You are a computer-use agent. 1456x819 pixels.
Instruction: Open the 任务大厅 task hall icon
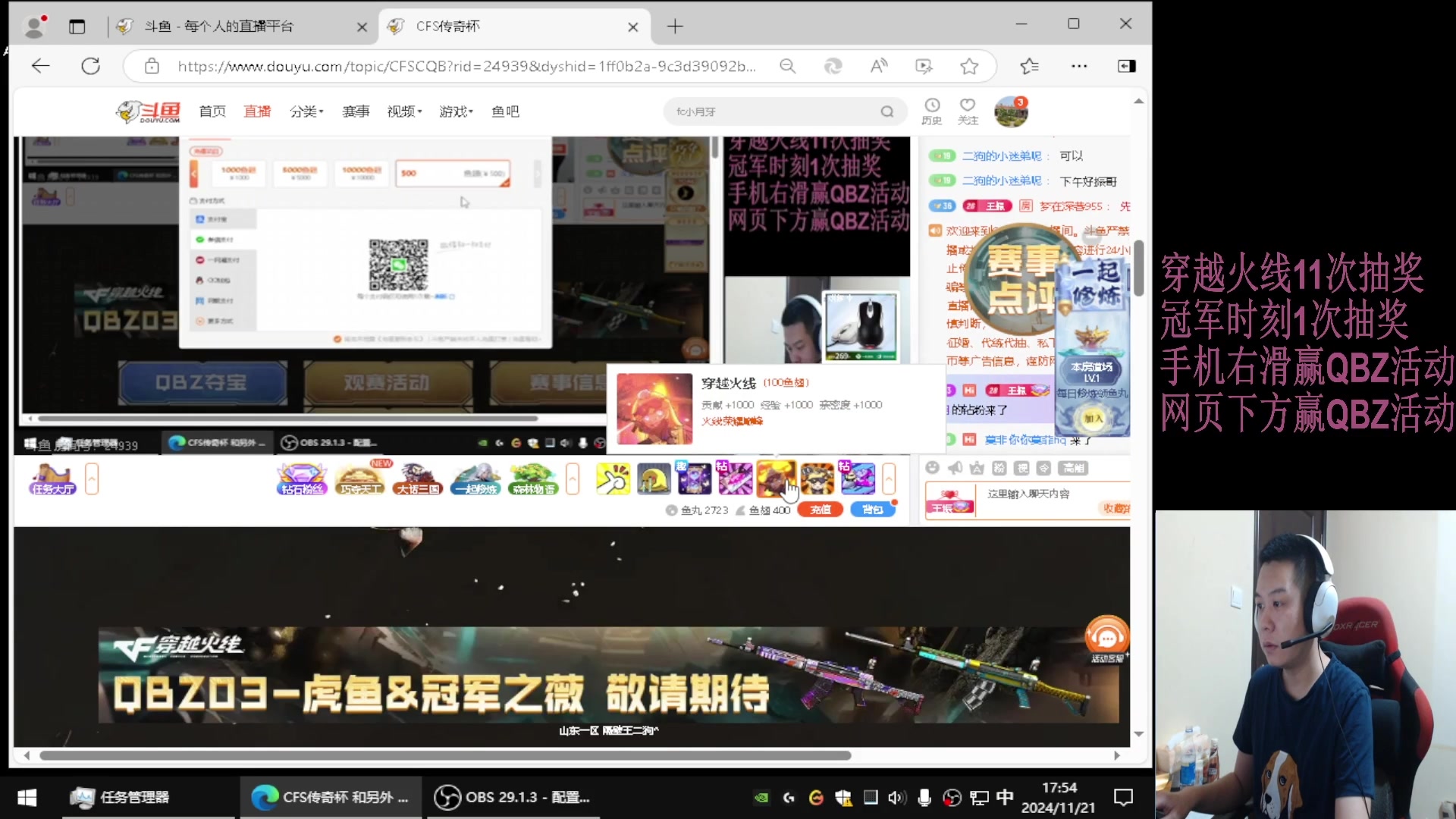[53, 479]
